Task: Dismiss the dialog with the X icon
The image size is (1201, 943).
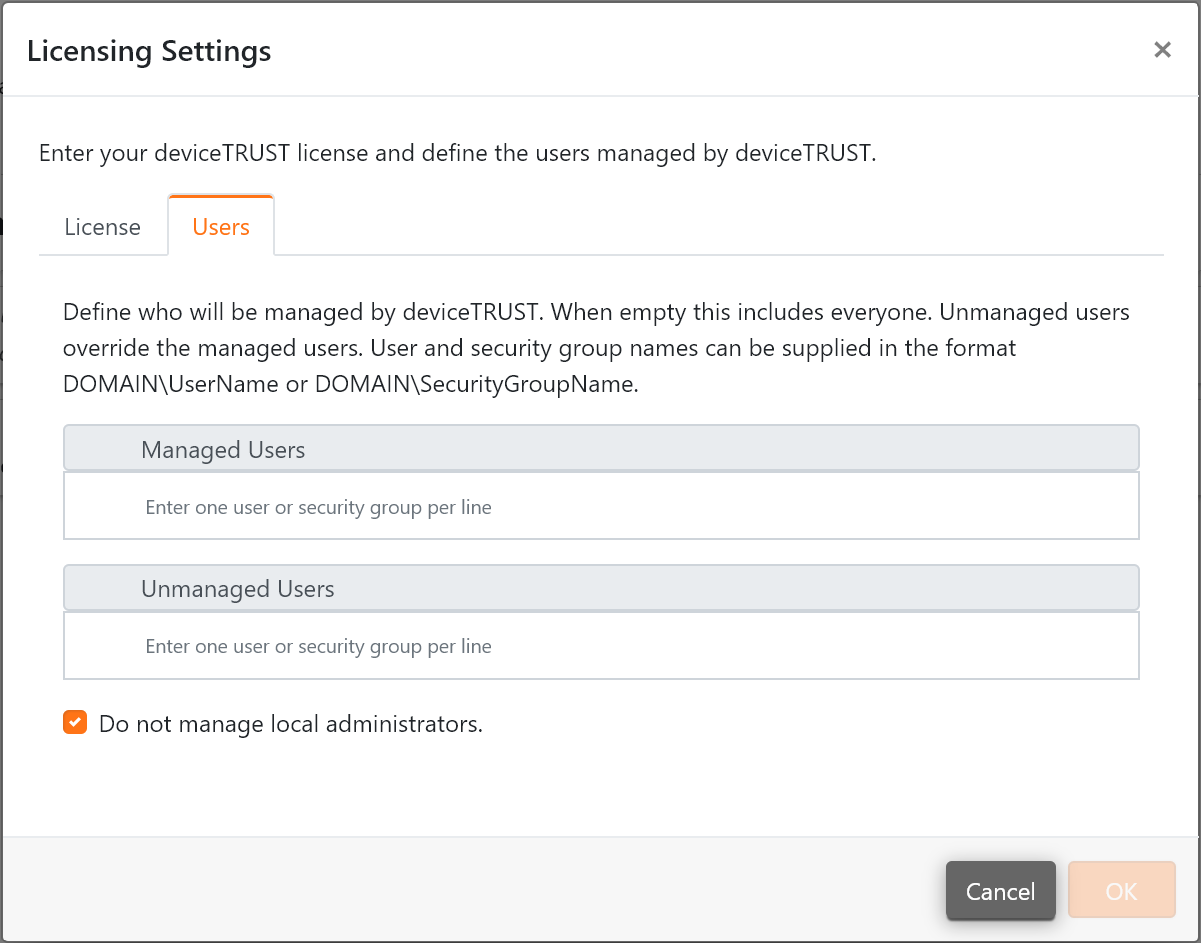Action: (x=1162, y=49)
